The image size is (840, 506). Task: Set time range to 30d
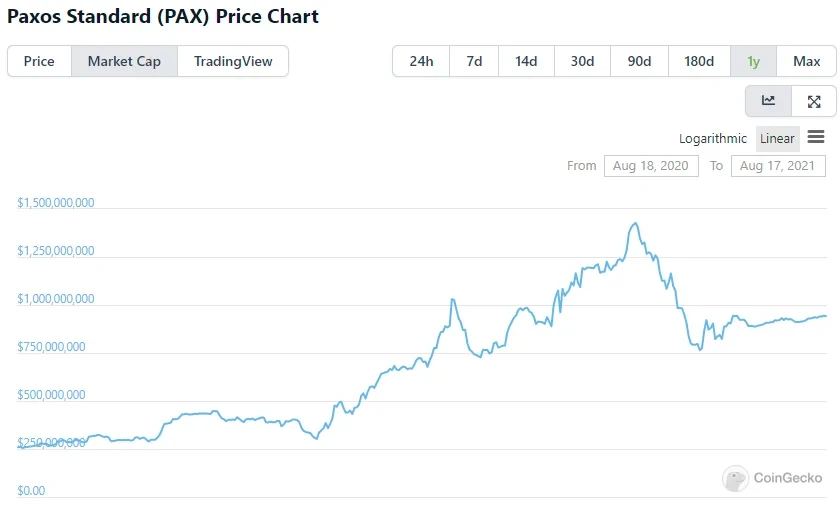(x=582, y=61)
